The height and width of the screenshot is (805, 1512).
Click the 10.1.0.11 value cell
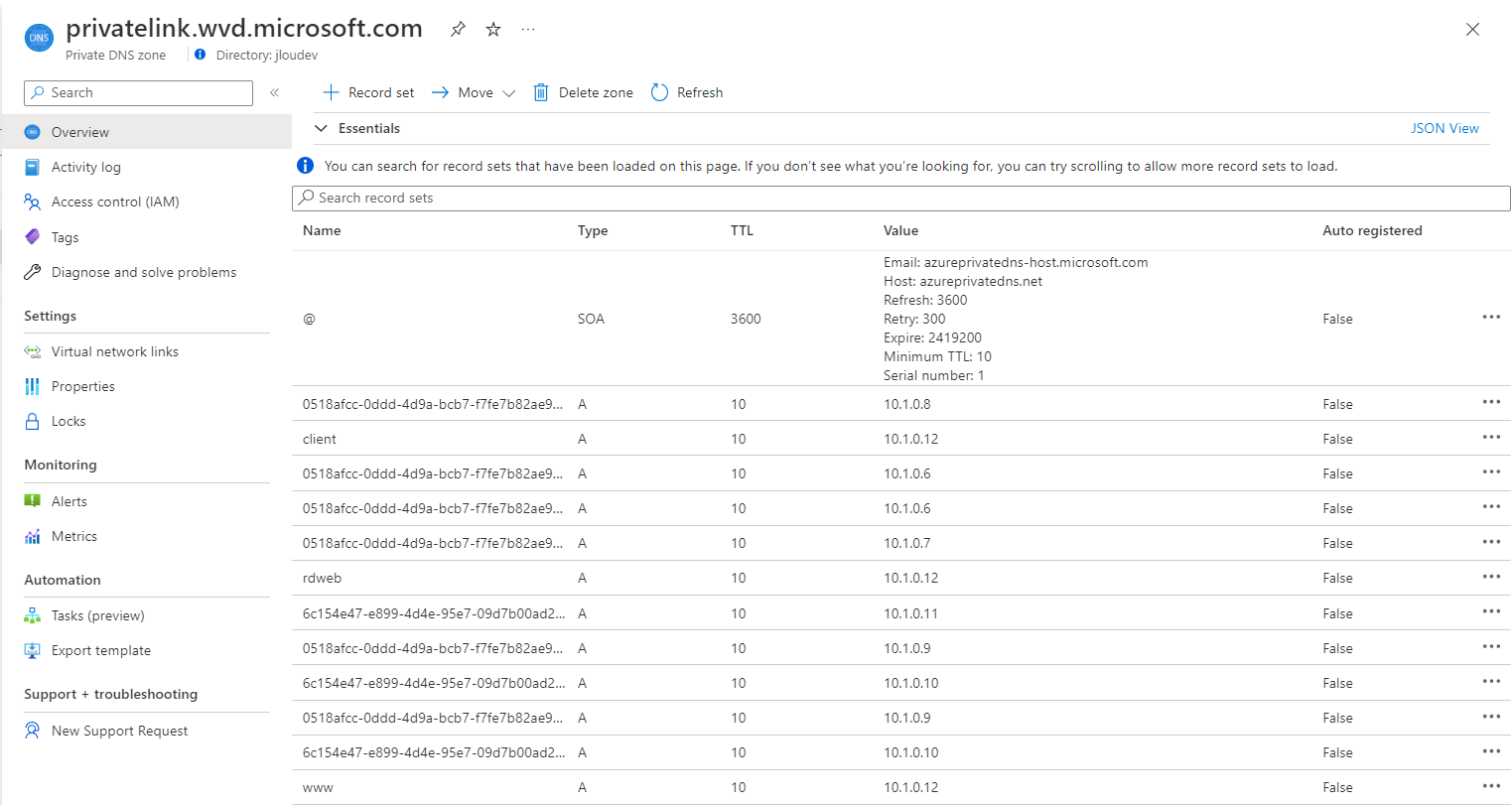coord(910,613)
